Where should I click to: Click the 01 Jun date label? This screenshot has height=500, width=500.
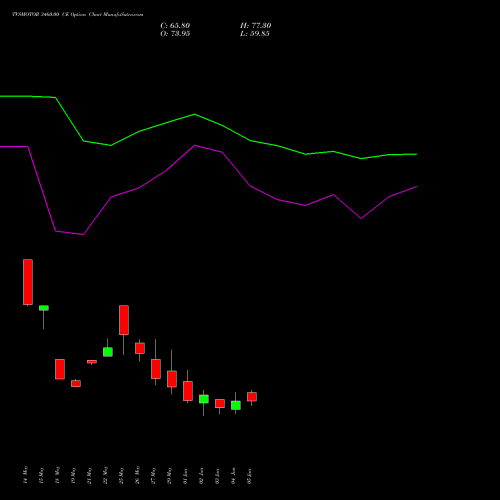[186, 475]
